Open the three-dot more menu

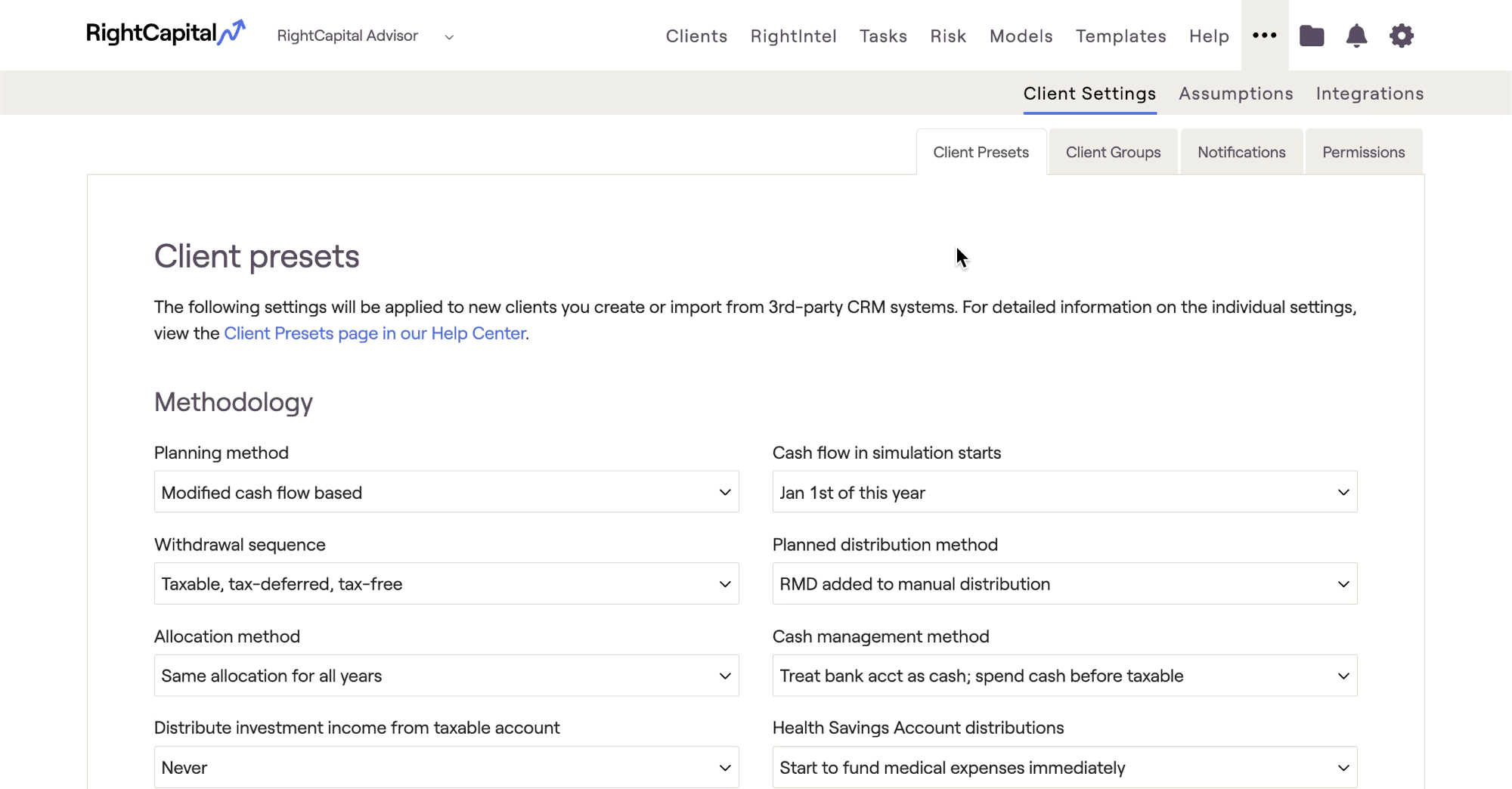point(1265,36)
